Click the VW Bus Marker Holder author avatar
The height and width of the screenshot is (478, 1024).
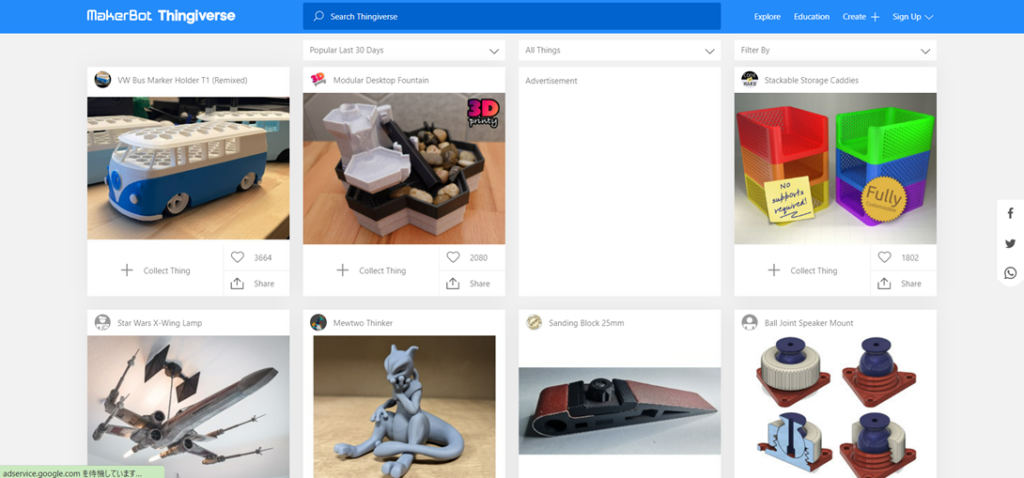point(103,80)
